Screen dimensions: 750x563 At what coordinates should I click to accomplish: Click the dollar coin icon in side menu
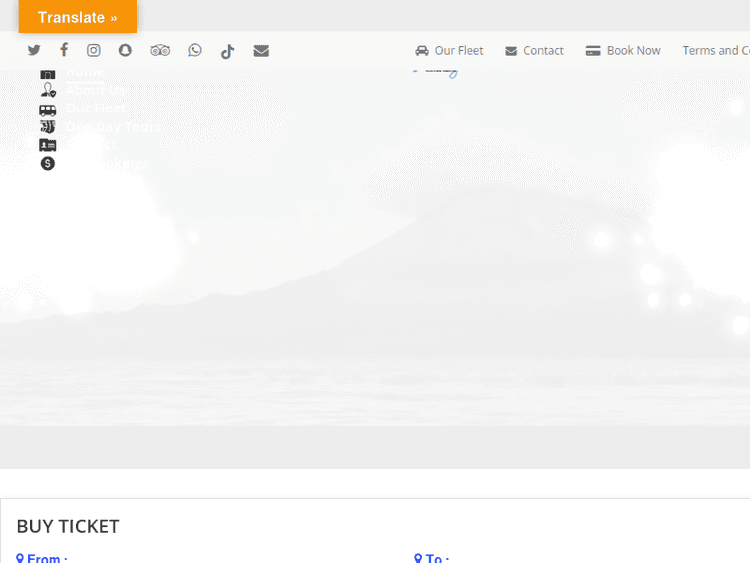tap(48, 163)
